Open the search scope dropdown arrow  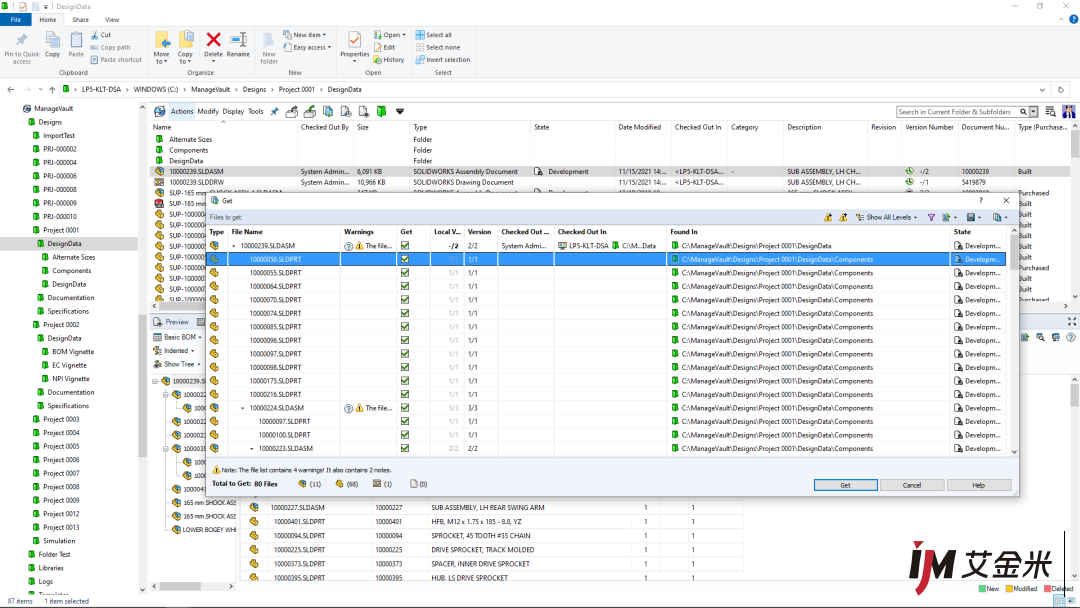[x=1033, y=112]
